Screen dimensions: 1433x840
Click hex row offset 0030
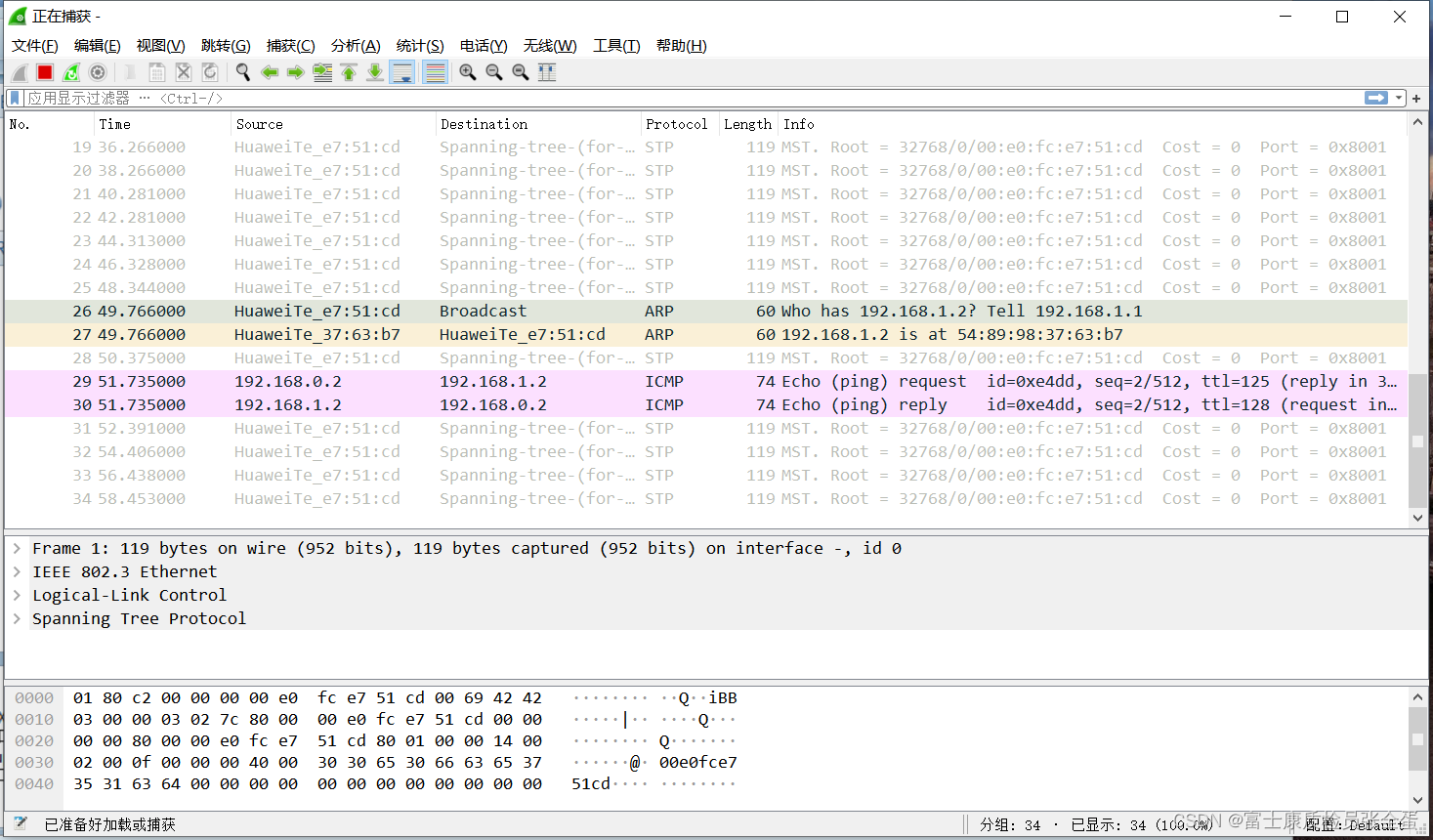click(x=34, y=762)
